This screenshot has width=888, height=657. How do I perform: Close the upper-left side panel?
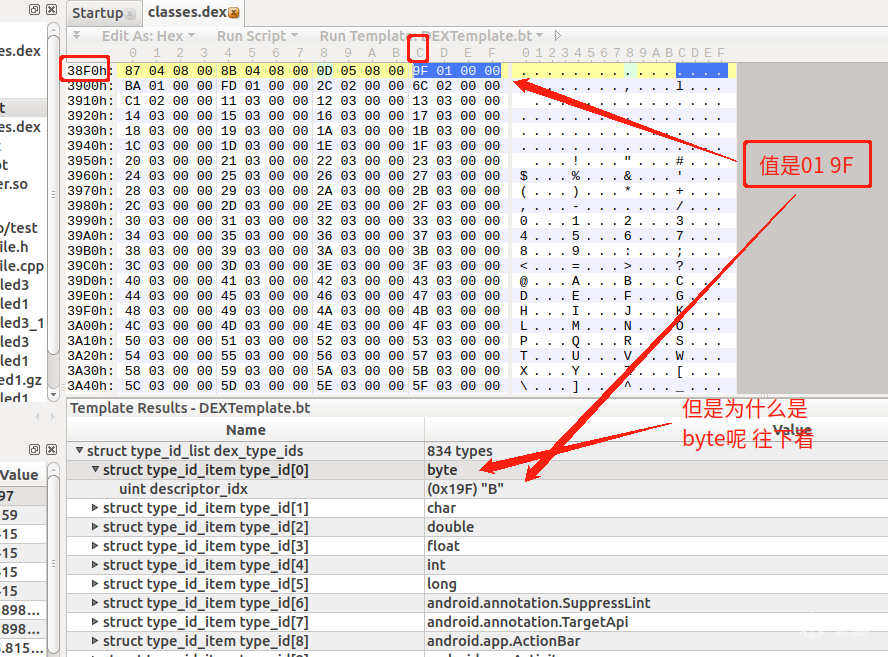tap(51, 10)
